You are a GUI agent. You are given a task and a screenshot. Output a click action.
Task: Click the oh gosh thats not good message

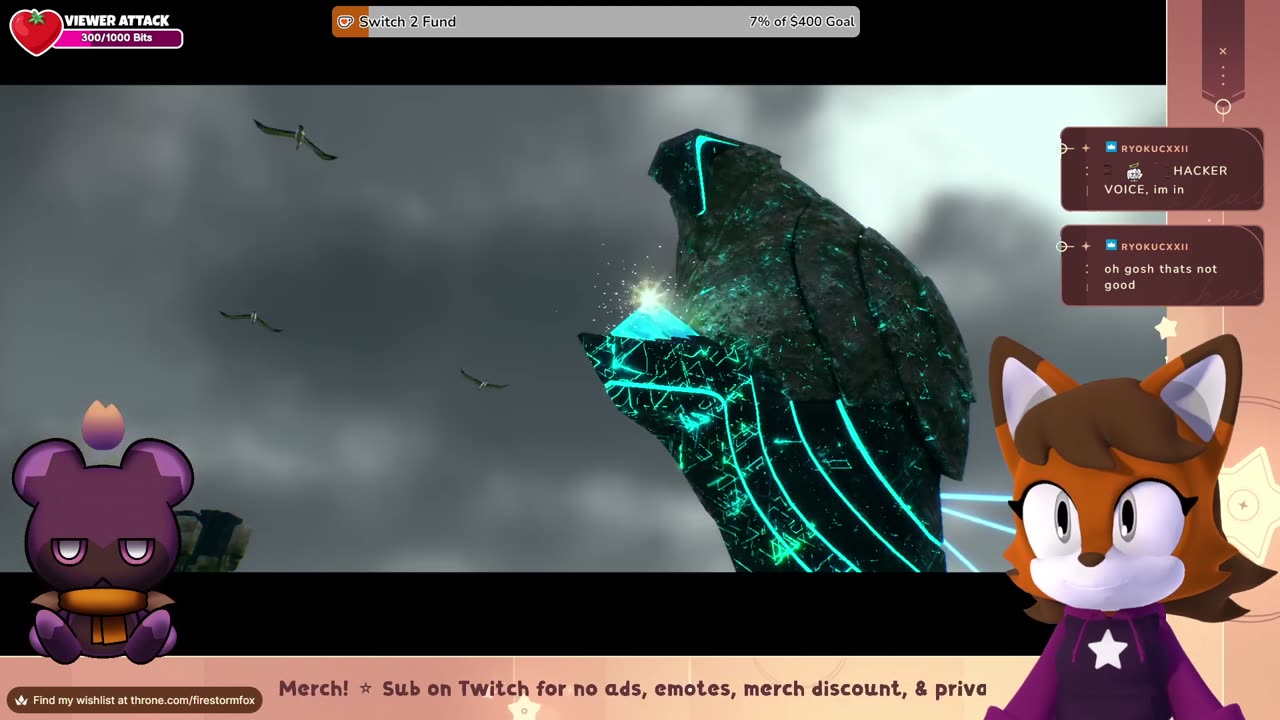(x=1161, y=277)
